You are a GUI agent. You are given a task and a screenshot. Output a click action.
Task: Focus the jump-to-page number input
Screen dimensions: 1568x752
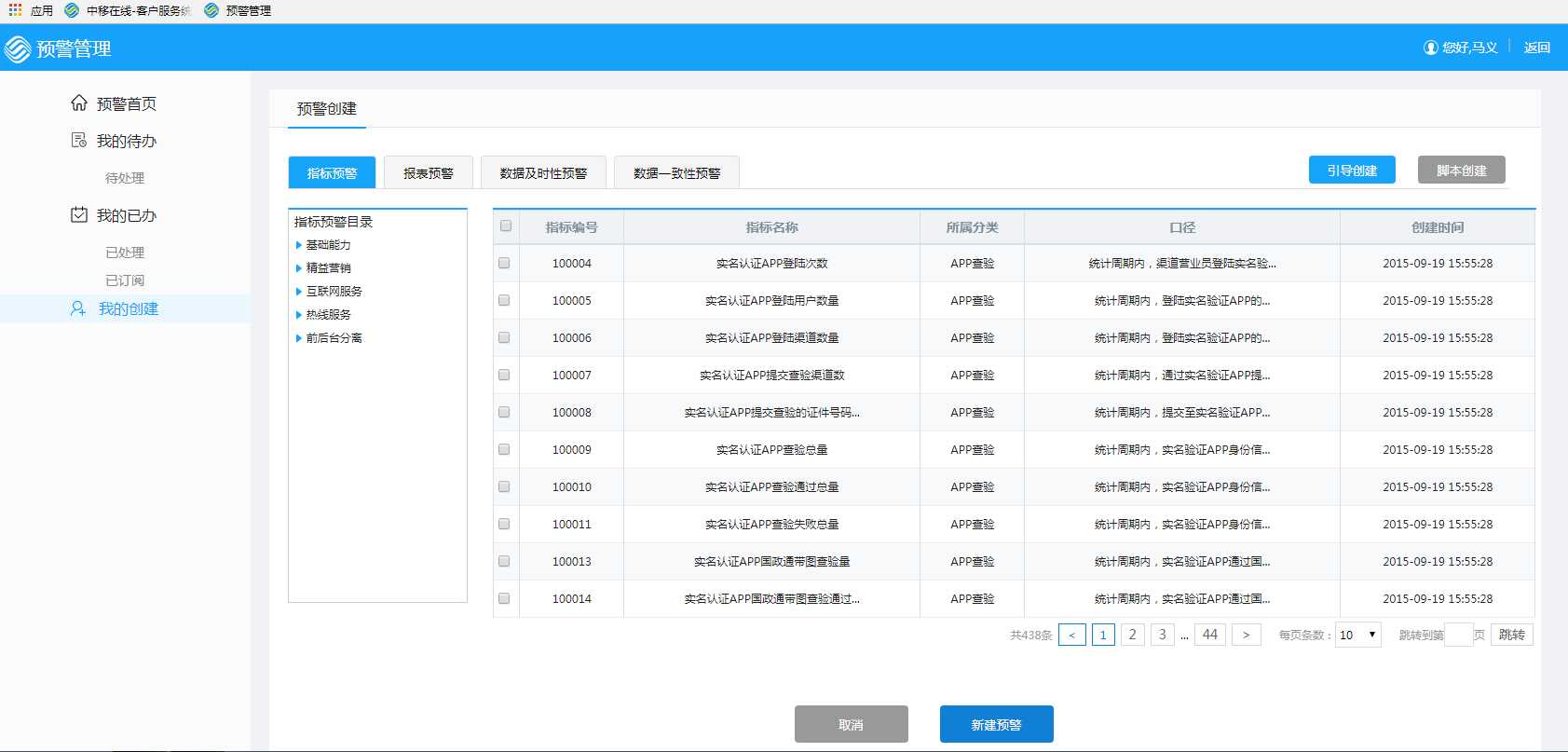click(x=1458, y=635)
